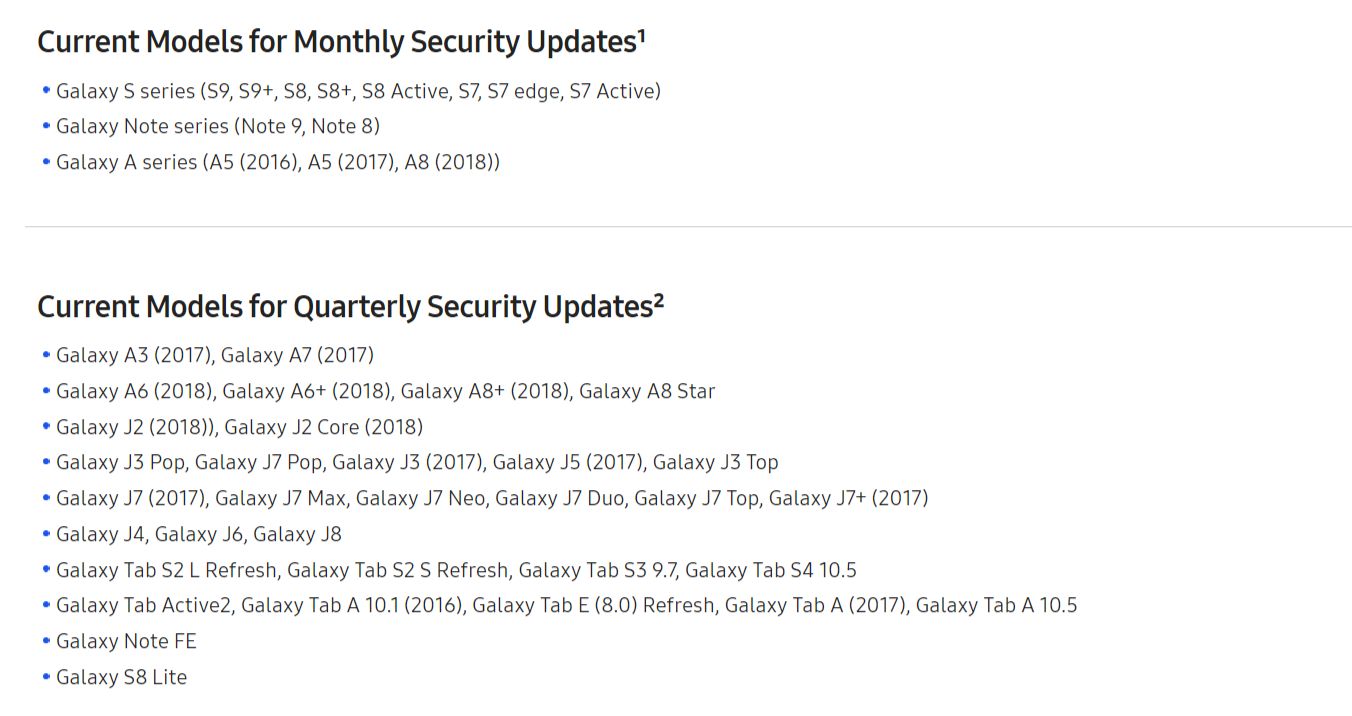Click the Monthly Security Updates heading
1352x716 pixels.
click(x=335, y=43)
